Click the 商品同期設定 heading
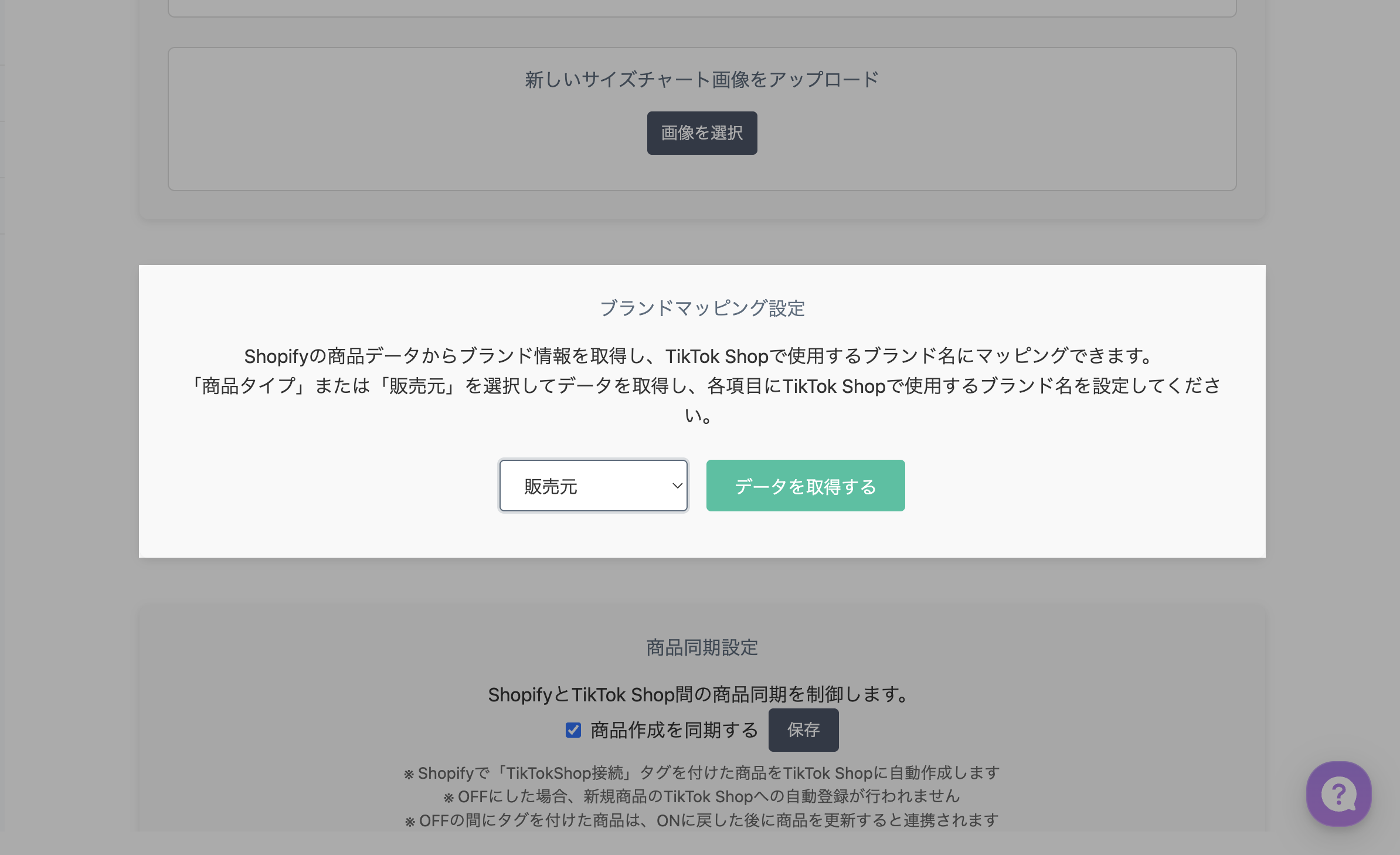 (702, 647)
